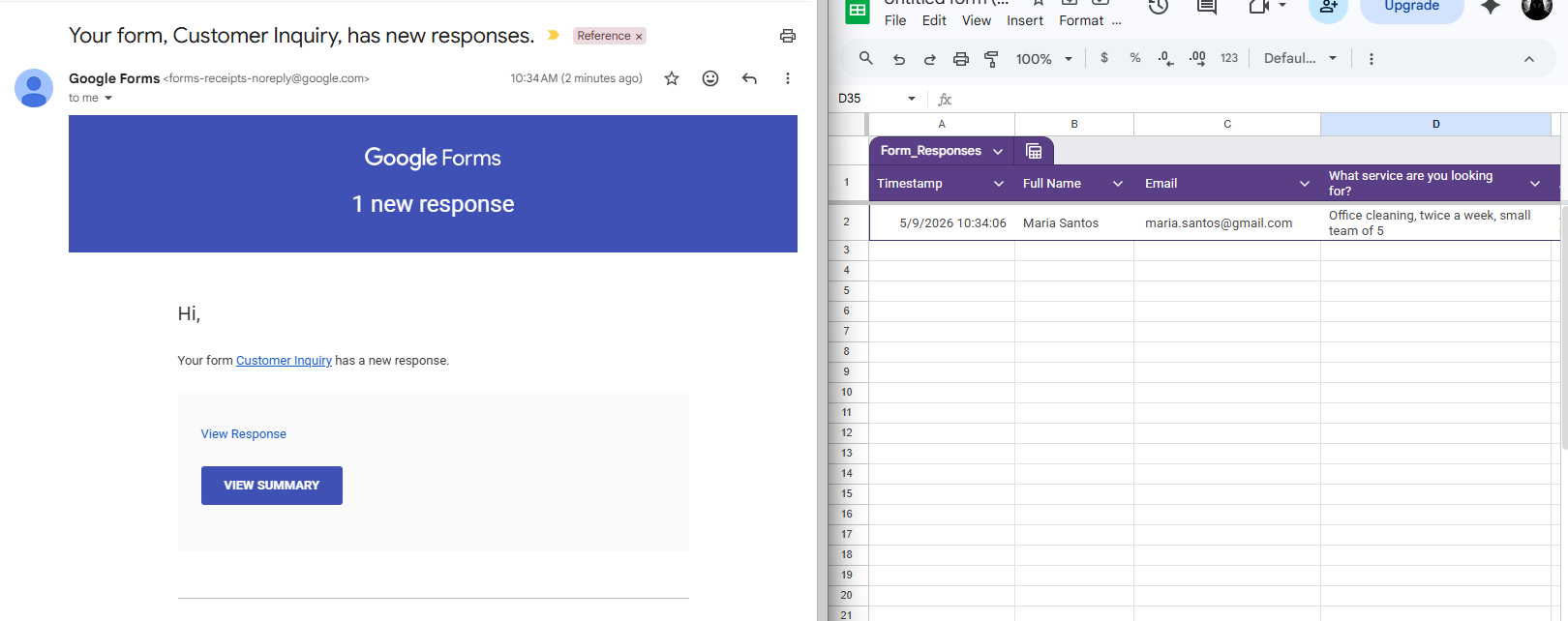The height and width of the screenshot is (621, 1568).
Task: Click the Google Sheets home logo
Action: 858,10
